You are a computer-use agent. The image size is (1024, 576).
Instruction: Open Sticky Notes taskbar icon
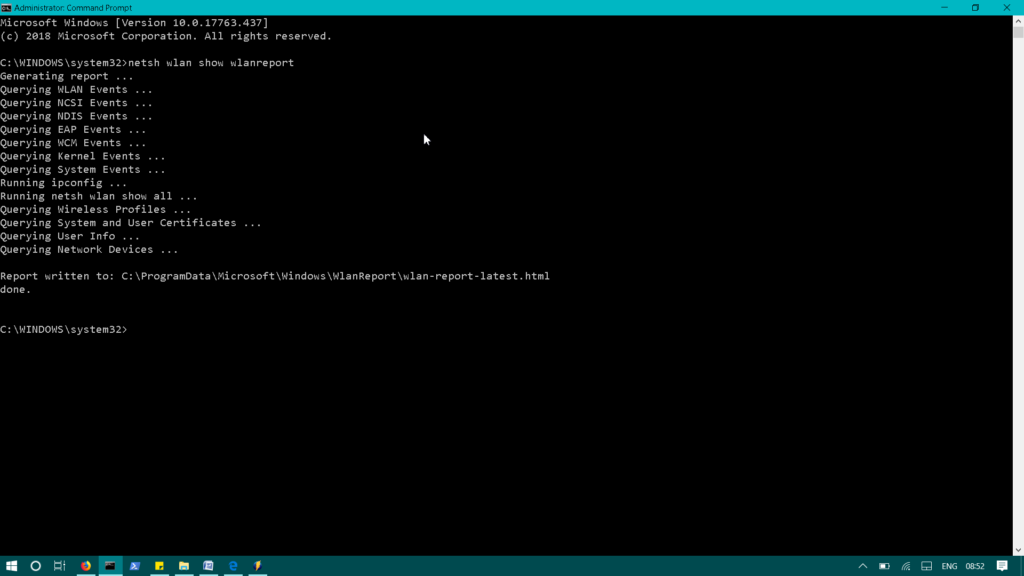pos(159,566)
